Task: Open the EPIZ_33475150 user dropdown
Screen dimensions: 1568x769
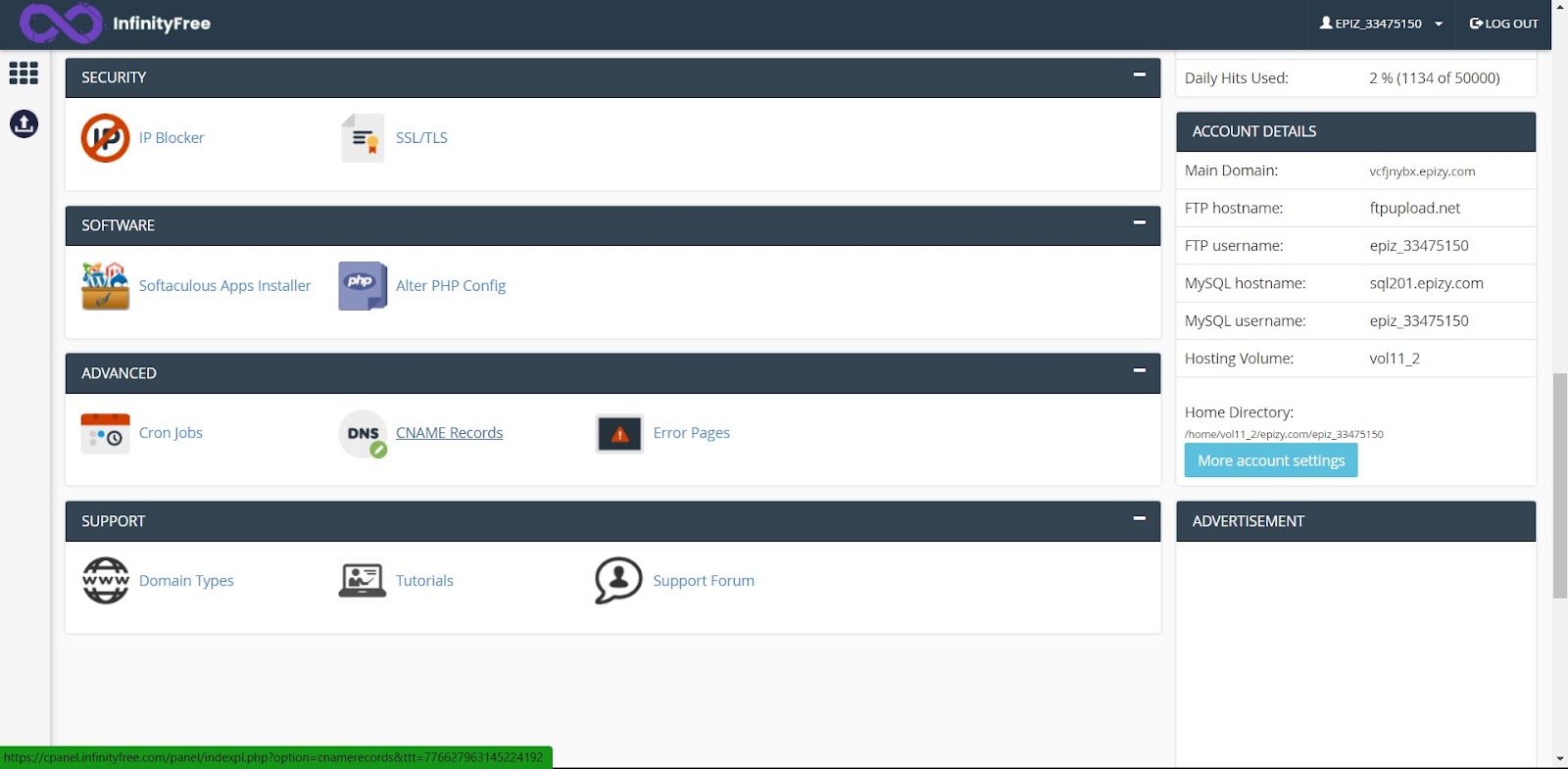Action: coord(1381,24)
